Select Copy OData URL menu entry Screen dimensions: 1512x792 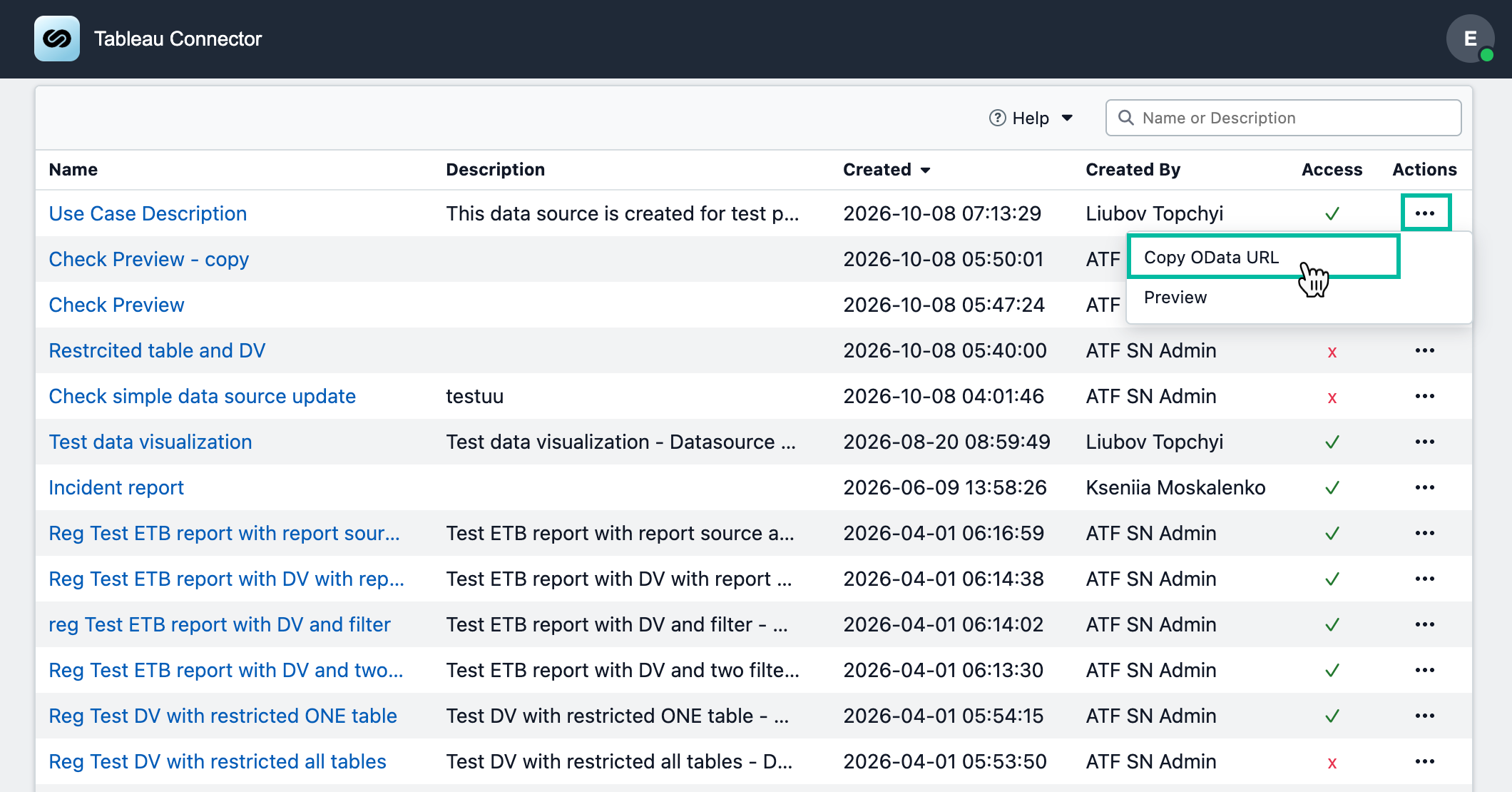tap(1263, 258)
